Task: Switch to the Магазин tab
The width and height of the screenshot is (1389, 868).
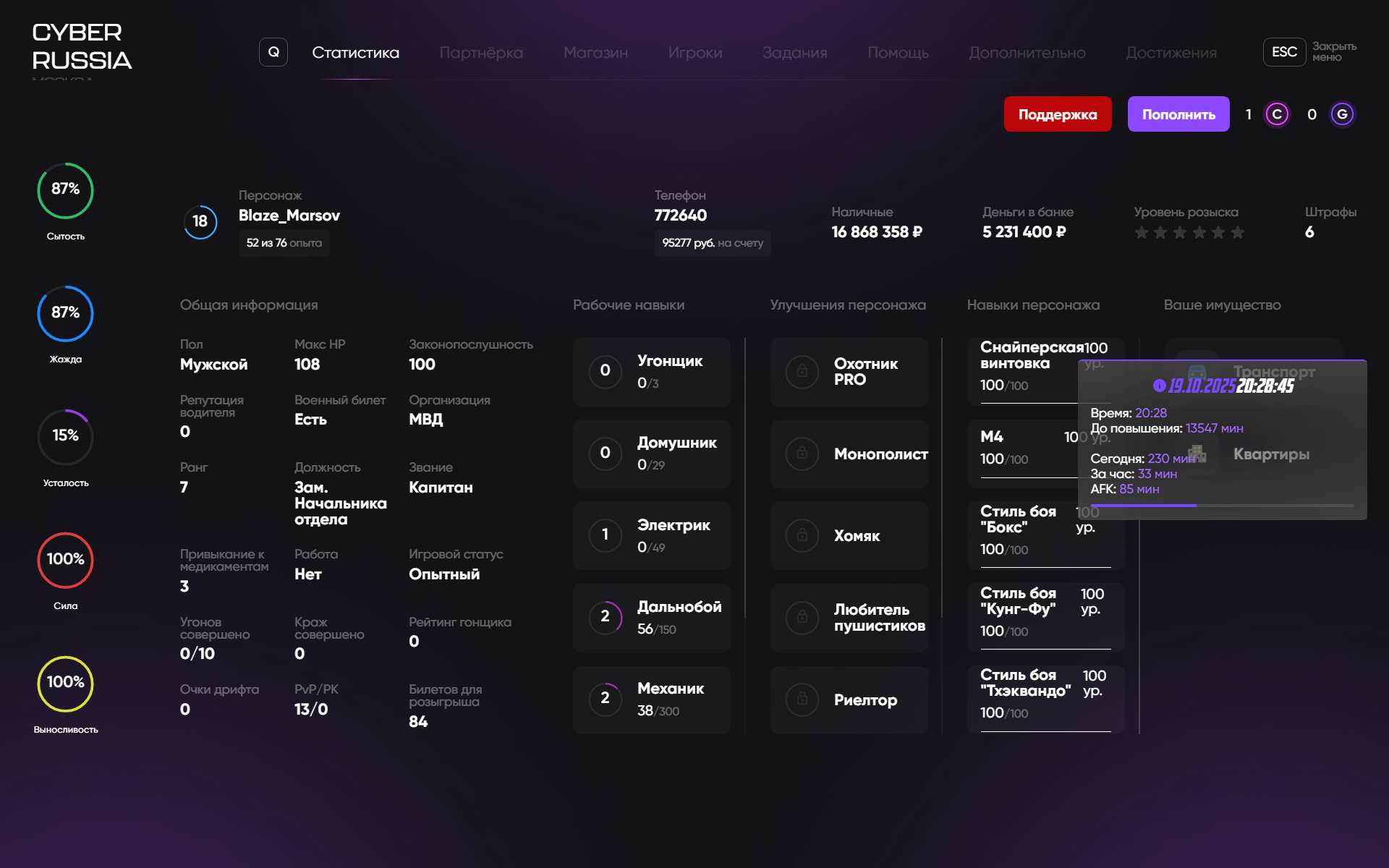Action: click(595, 53)
